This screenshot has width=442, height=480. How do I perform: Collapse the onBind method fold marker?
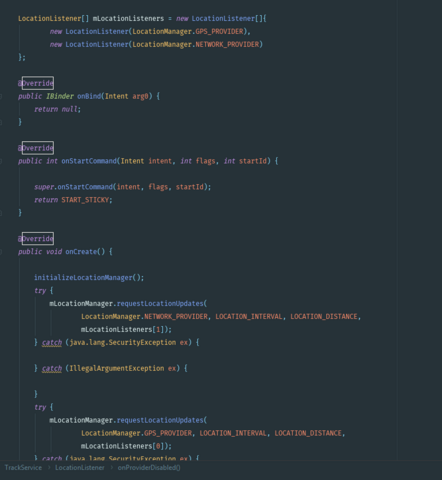click(1, 96)
